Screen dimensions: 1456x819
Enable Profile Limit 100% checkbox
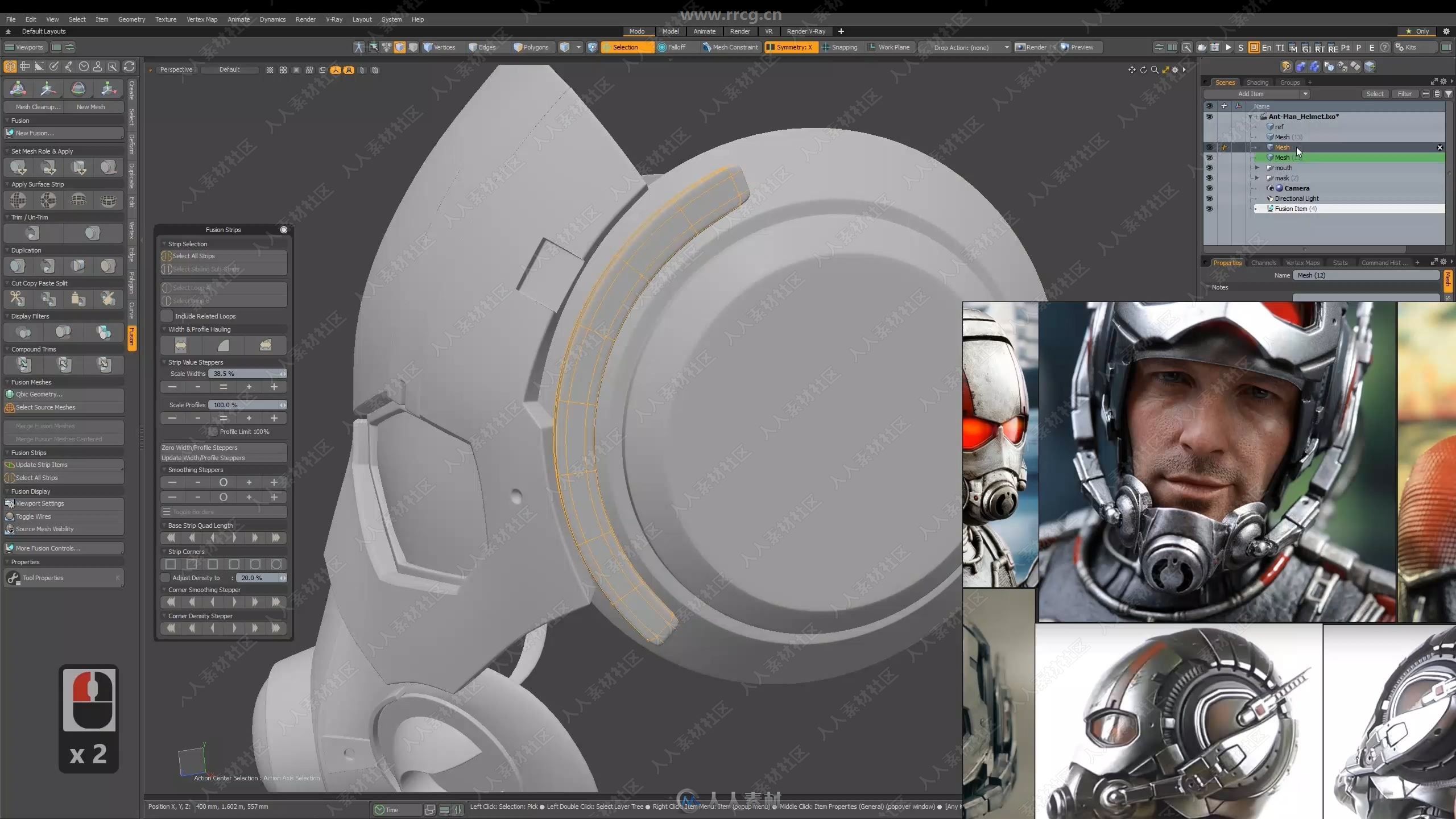tap(211, 432)
